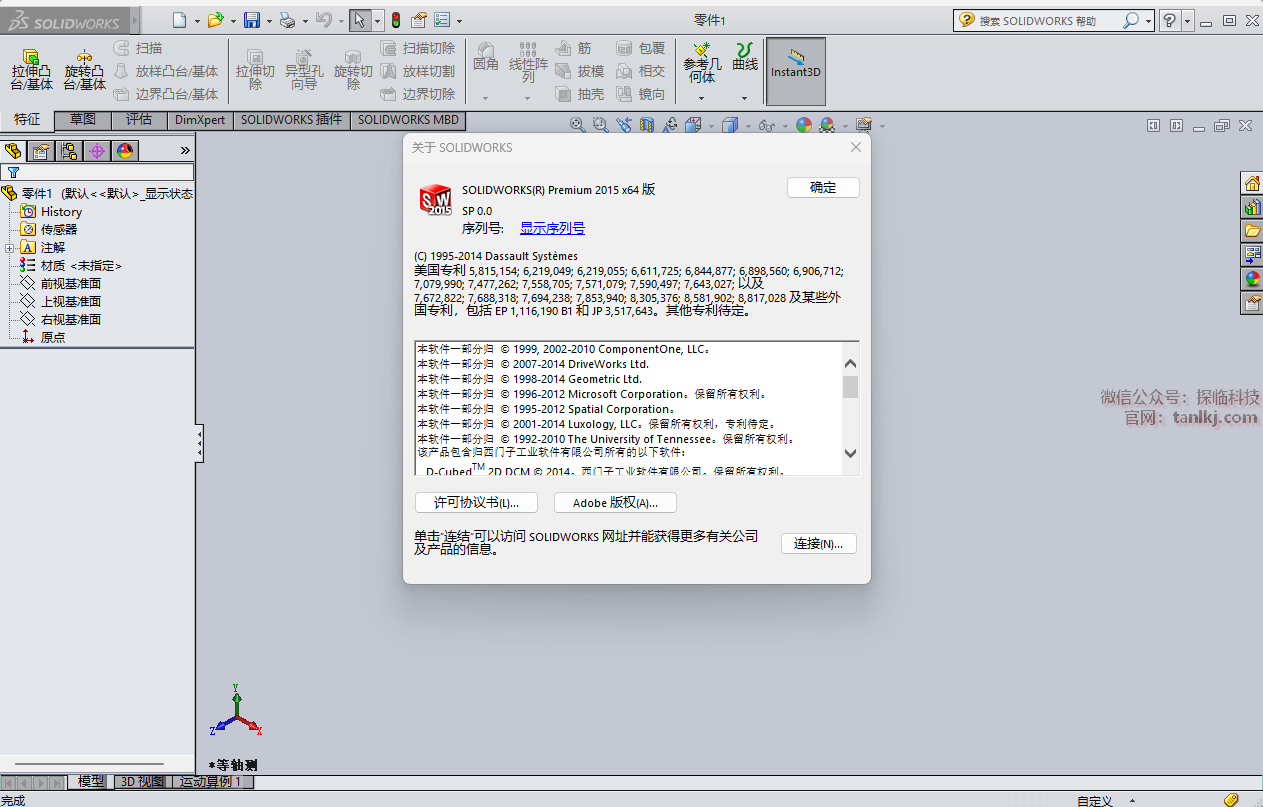1263x807 pixels.
Task: Click the 确定 button in About dialog
Action: (822, 187)
